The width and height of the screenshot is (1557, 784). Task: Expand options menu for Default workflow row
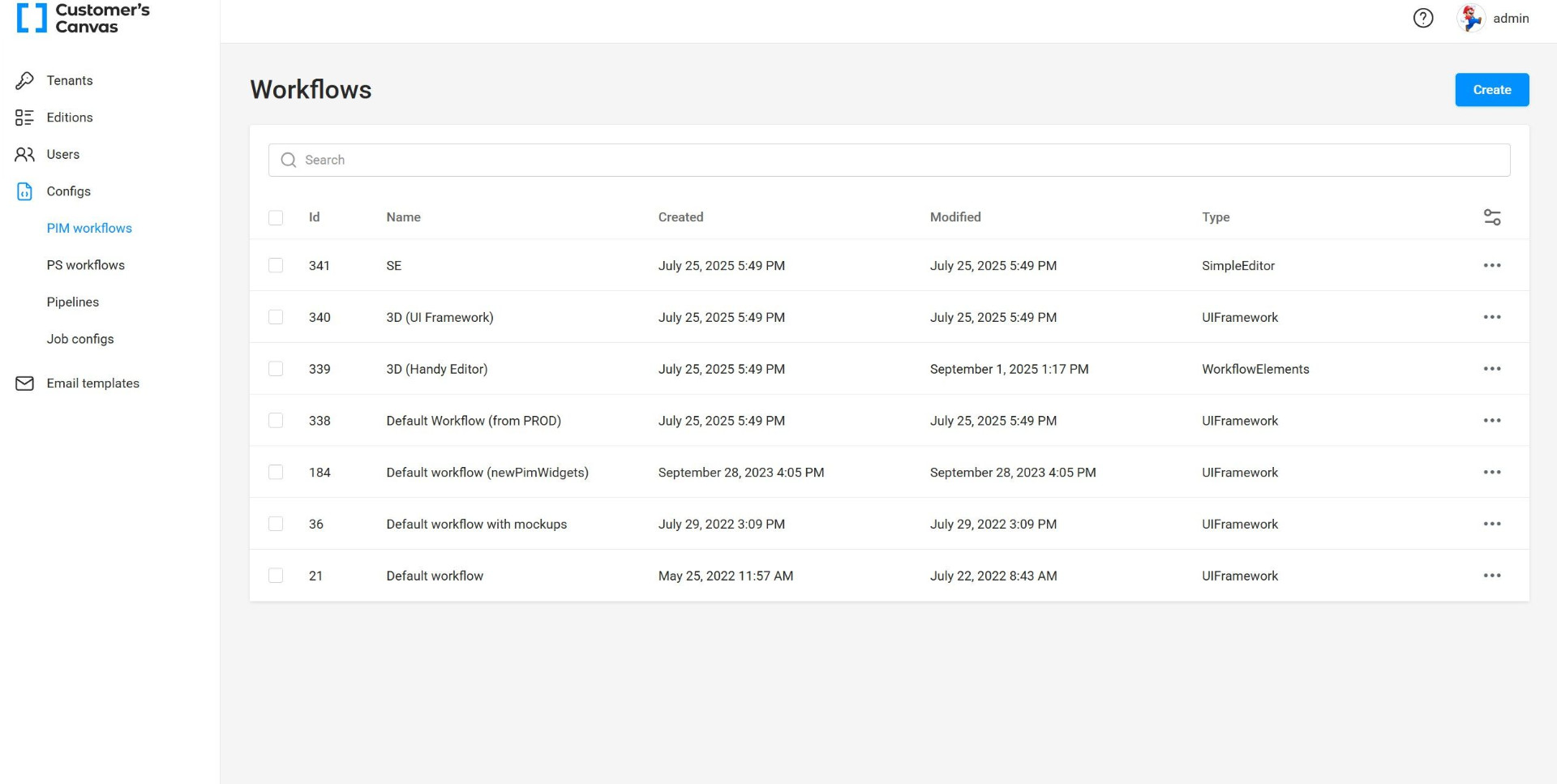[1491, 576]
